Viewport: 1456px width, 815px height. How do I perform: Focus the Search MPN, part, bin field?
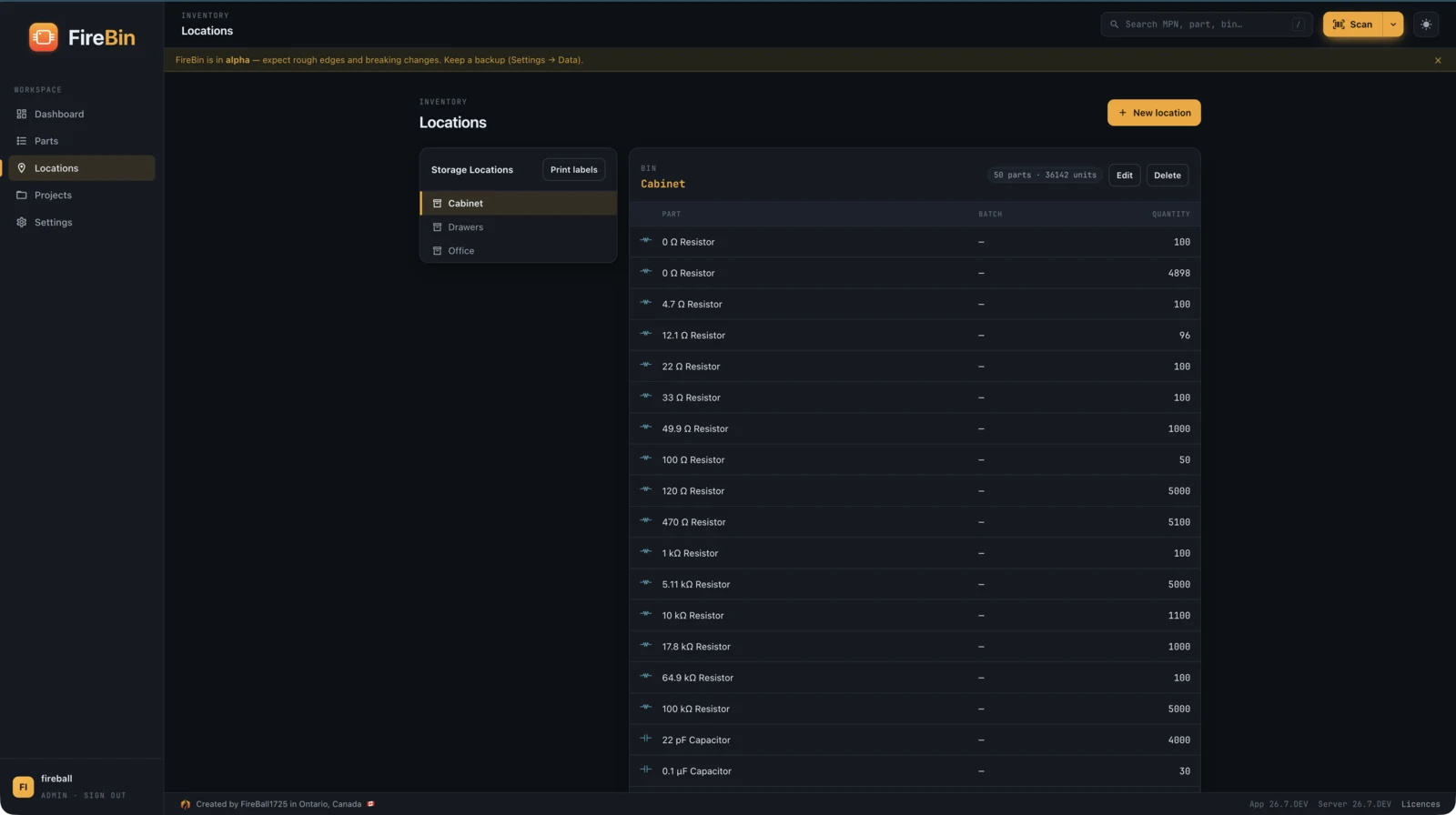1206,25
